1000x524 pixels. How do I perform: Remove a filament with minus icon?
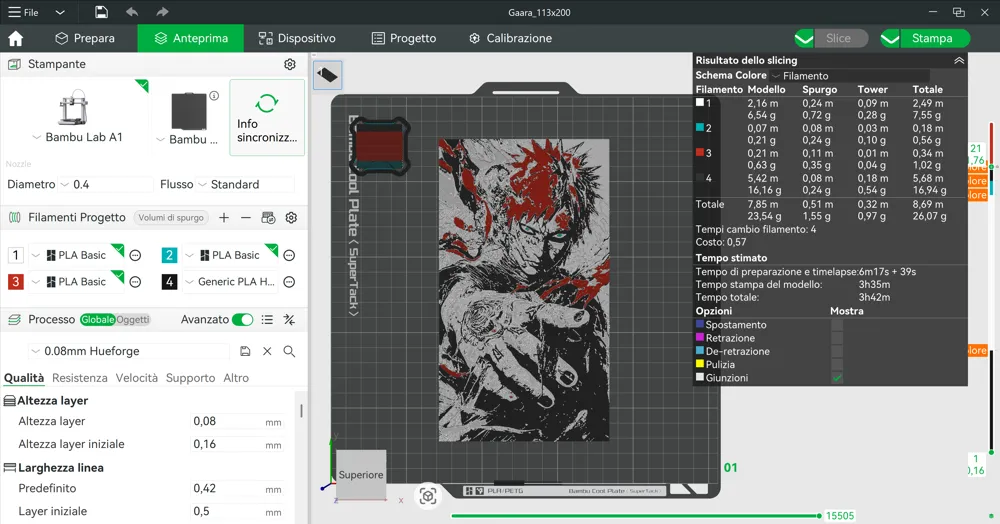246,217
